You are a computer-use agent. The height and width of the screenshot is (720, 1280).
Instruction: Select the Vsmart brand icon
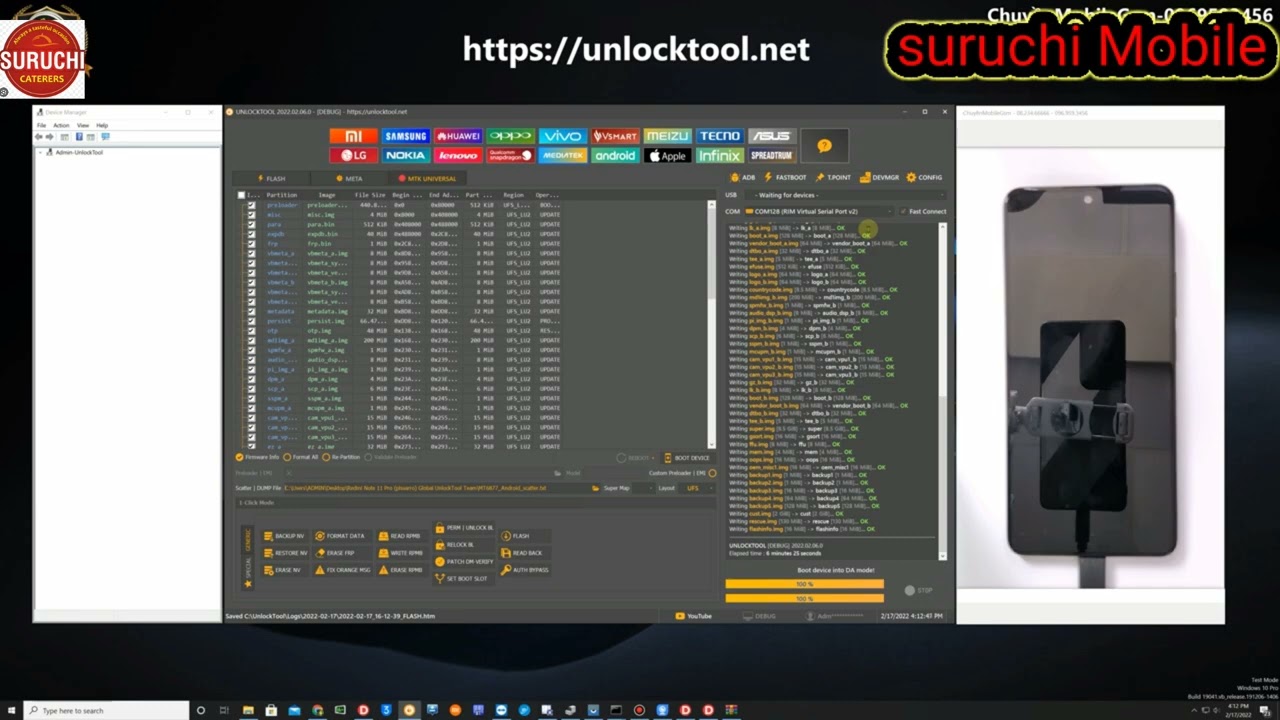(614, 136)
